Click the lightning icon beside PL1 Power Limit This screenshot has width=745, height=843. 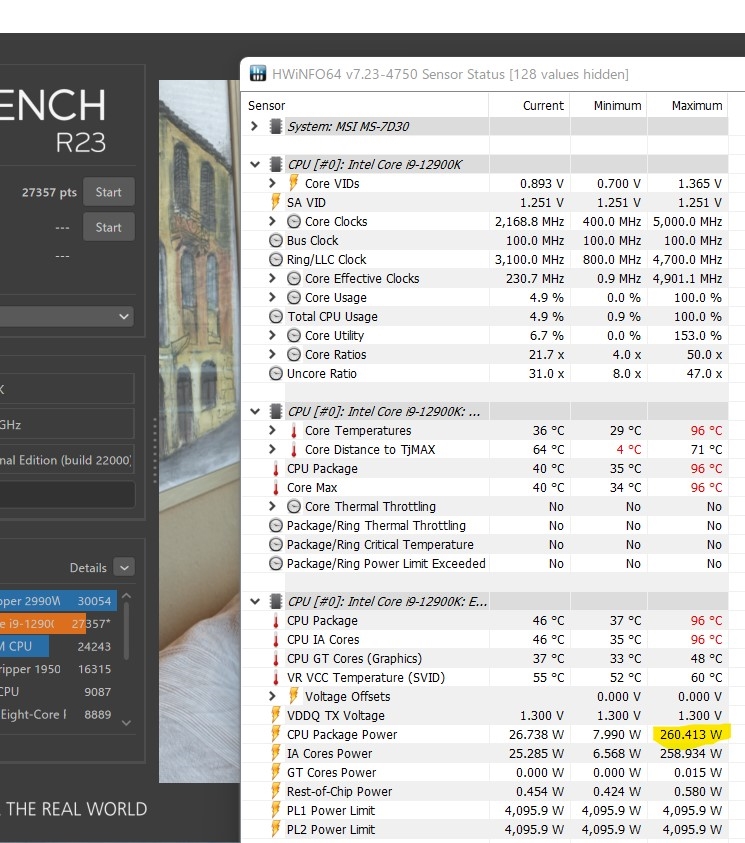point(275,810)
